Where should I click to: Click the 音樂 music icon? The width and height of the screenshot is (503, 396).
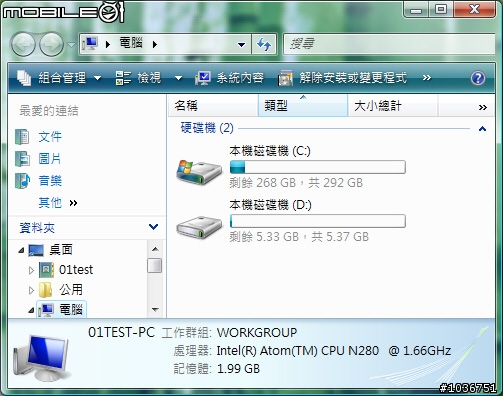22,181
